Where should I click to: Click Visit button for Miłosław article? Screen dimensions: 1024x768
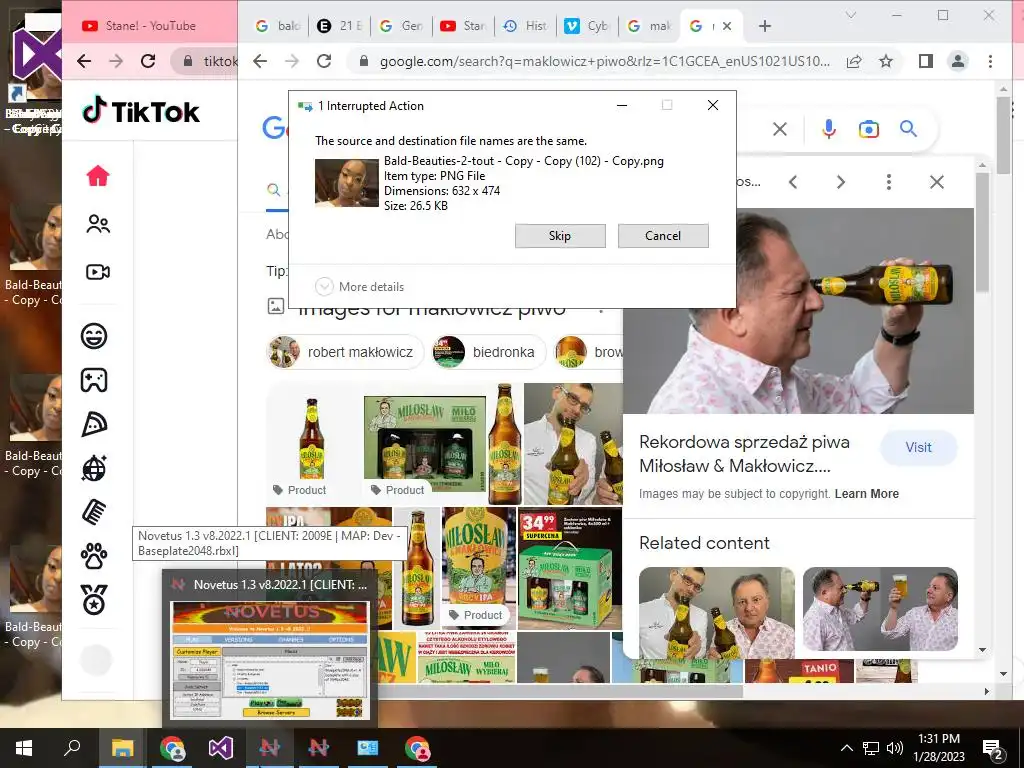(918, 447)
